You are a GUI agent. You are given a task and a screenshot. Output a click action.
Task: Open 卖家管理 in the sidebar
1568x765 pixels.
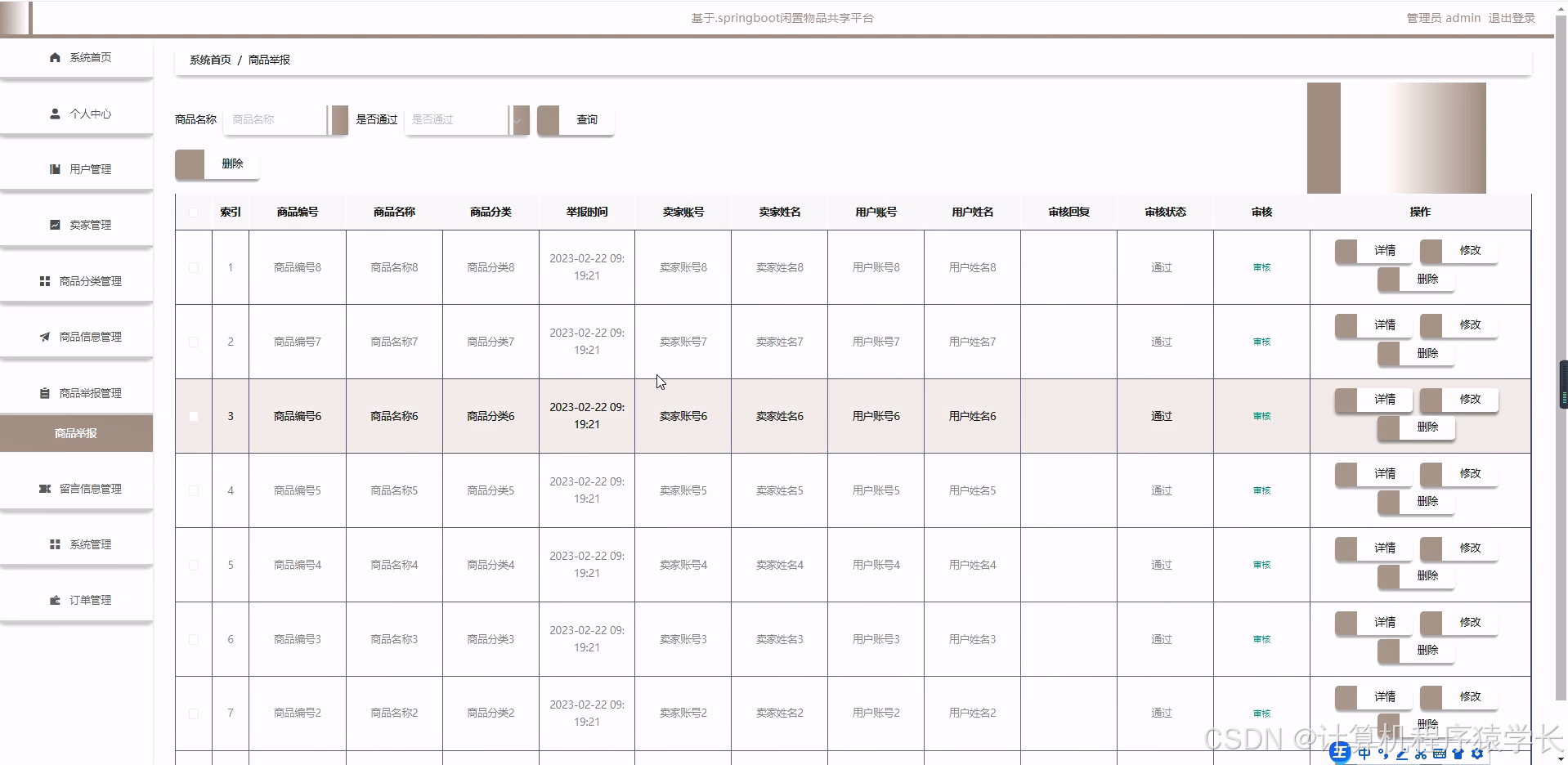click(x=77, y=225)
